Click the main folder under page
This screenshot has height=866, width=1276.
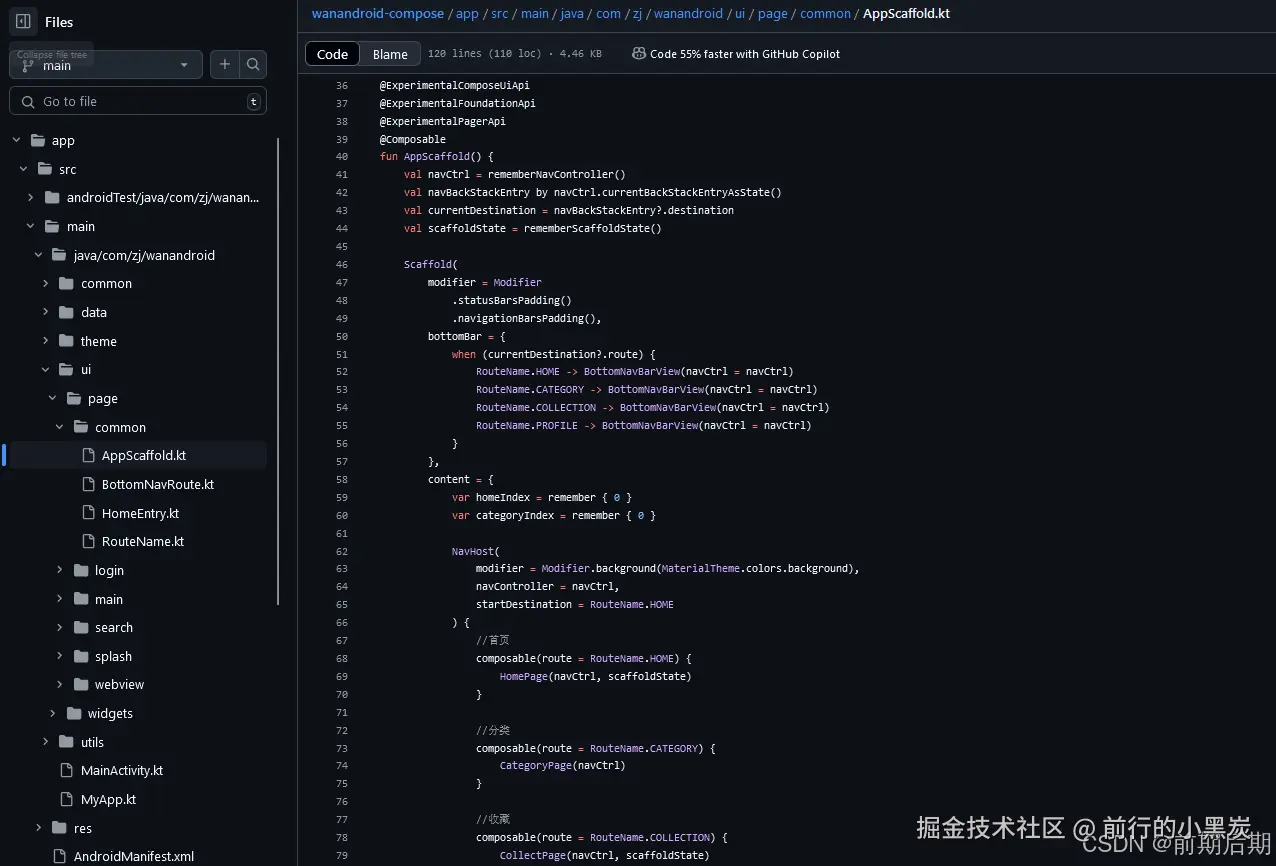click(109, 599)
